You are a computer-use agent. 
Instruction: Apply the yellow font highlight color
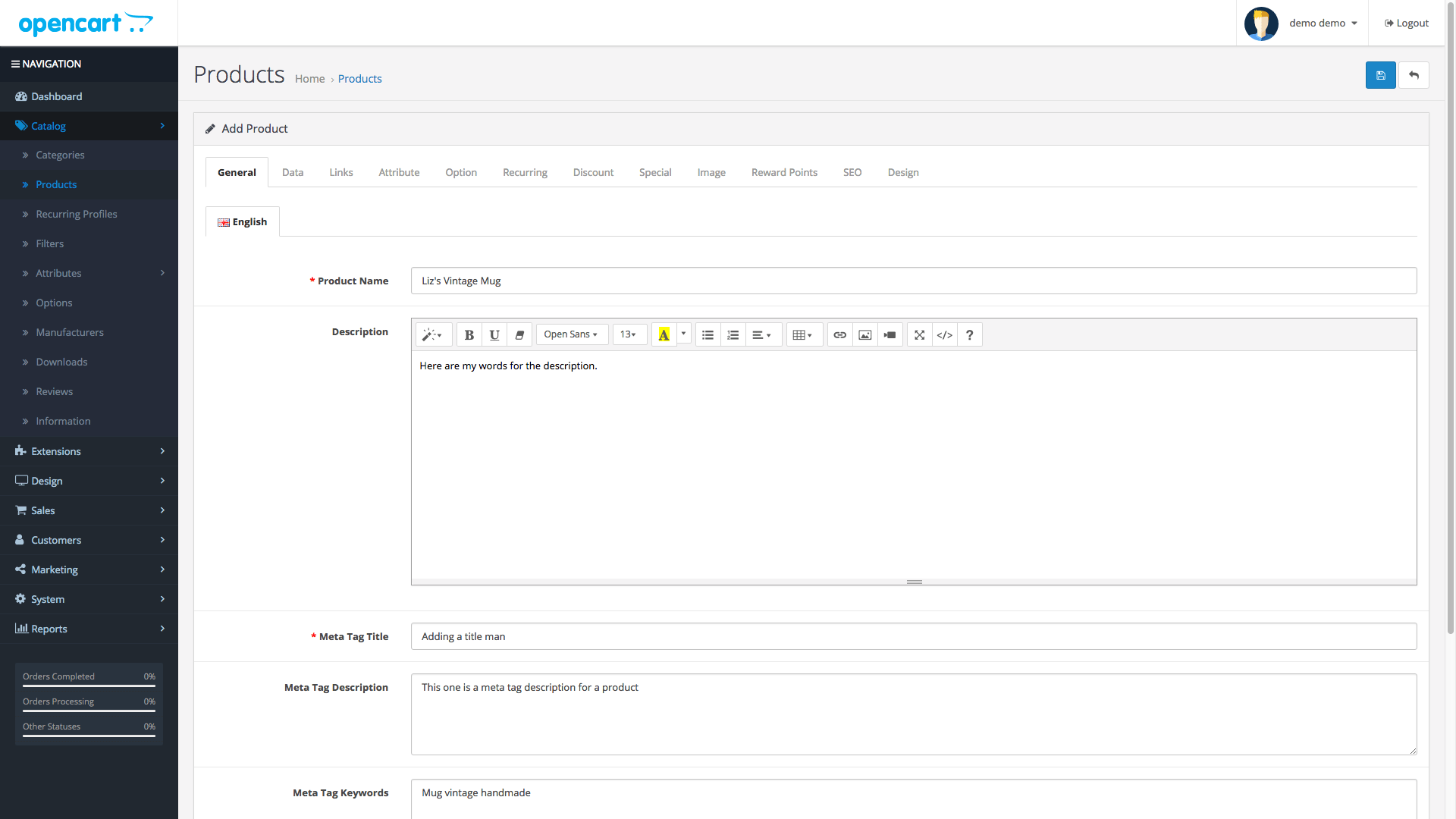pos(664,334)
